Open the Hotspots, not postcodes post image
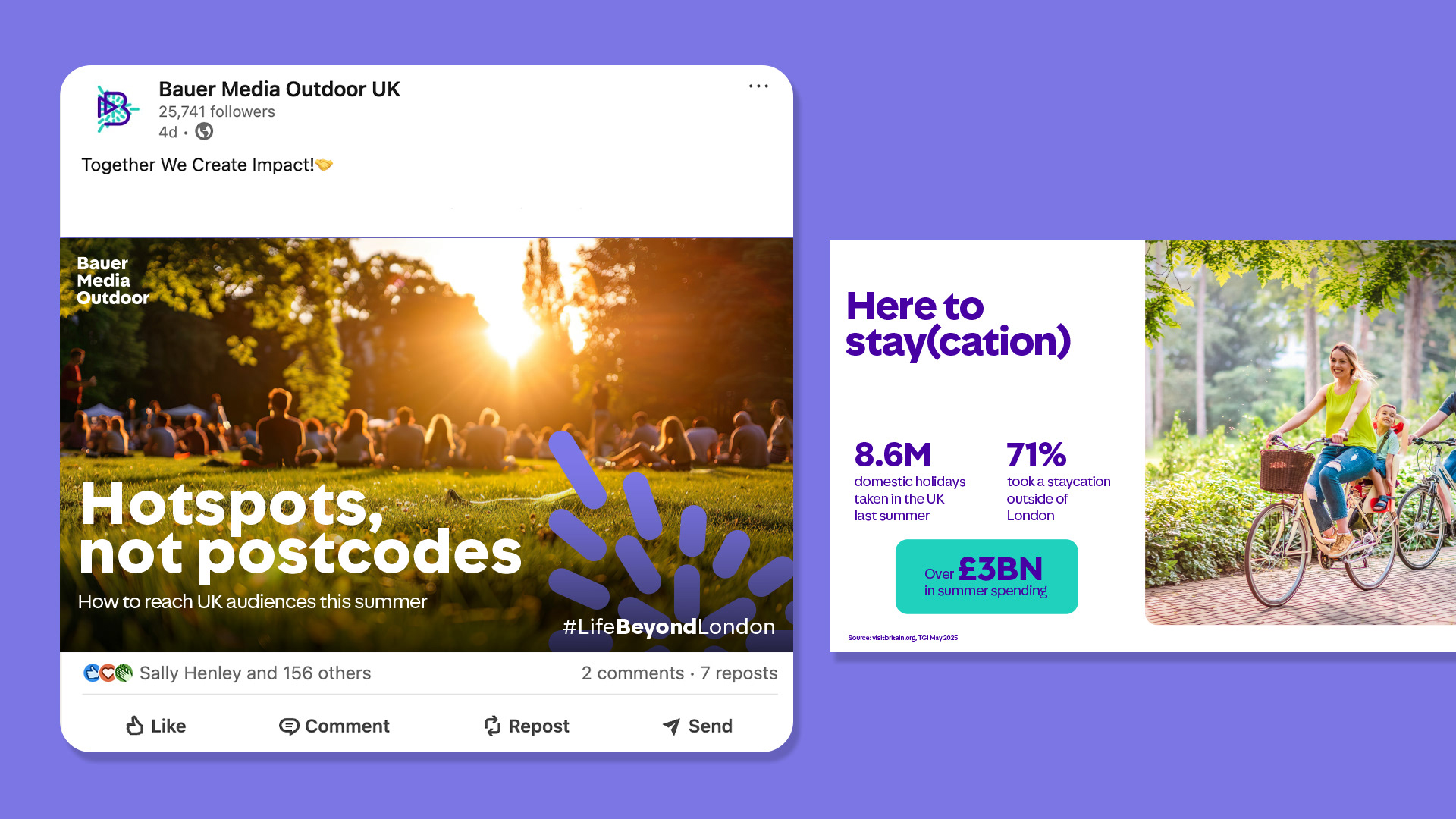Image resolution: width=1456 pixels, height=819 pixels. (x=426, y=445)
